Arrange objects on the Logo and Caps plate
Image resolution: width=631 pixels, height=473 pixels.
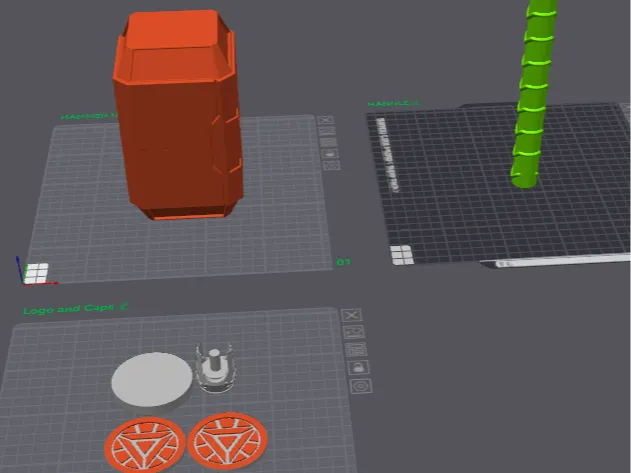click(356, 349)
